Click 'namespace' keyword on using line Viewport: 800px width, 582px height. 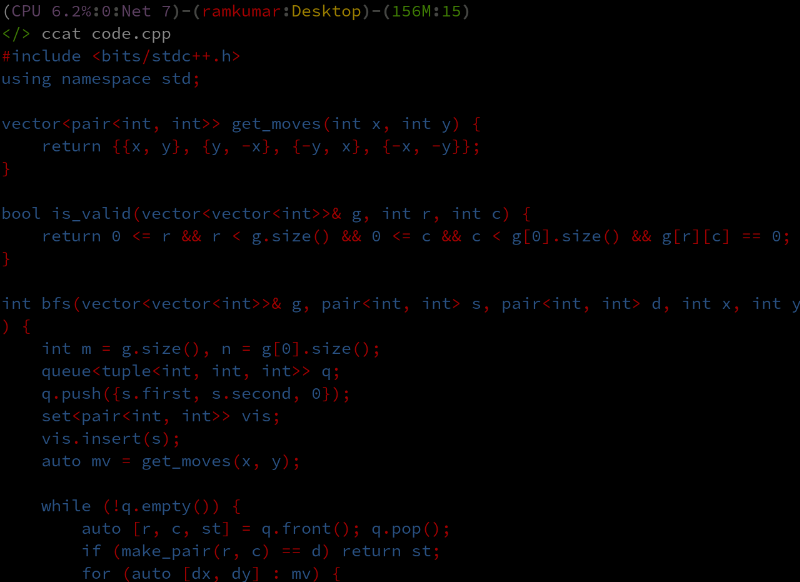[x=106, y=79]
